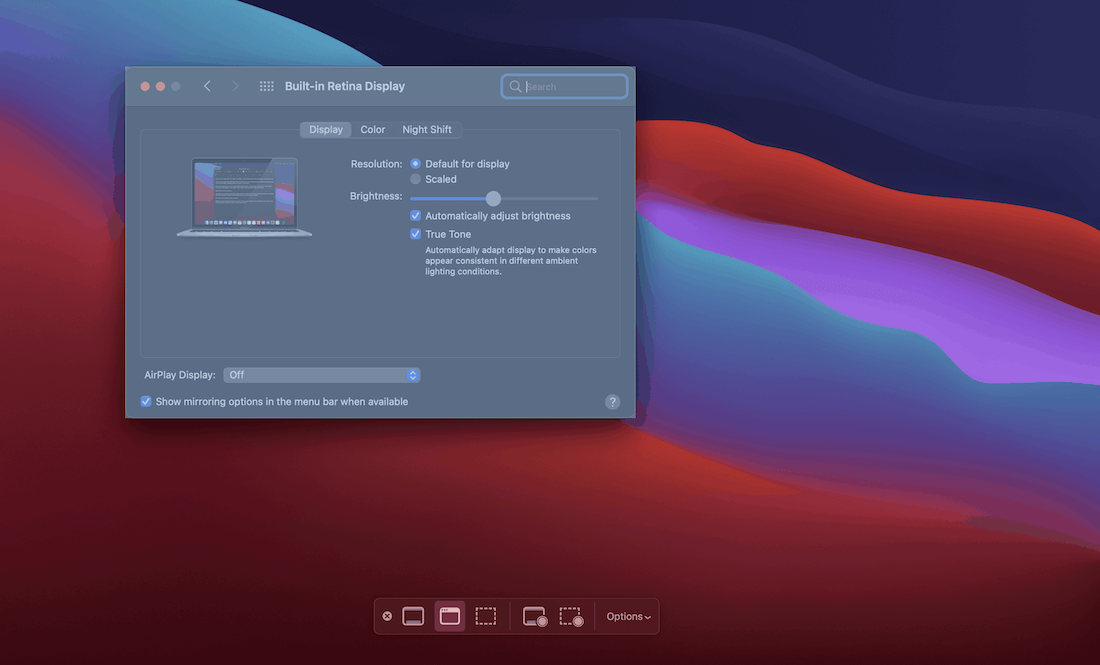Click the Brightness slider knob

[493, 198]
